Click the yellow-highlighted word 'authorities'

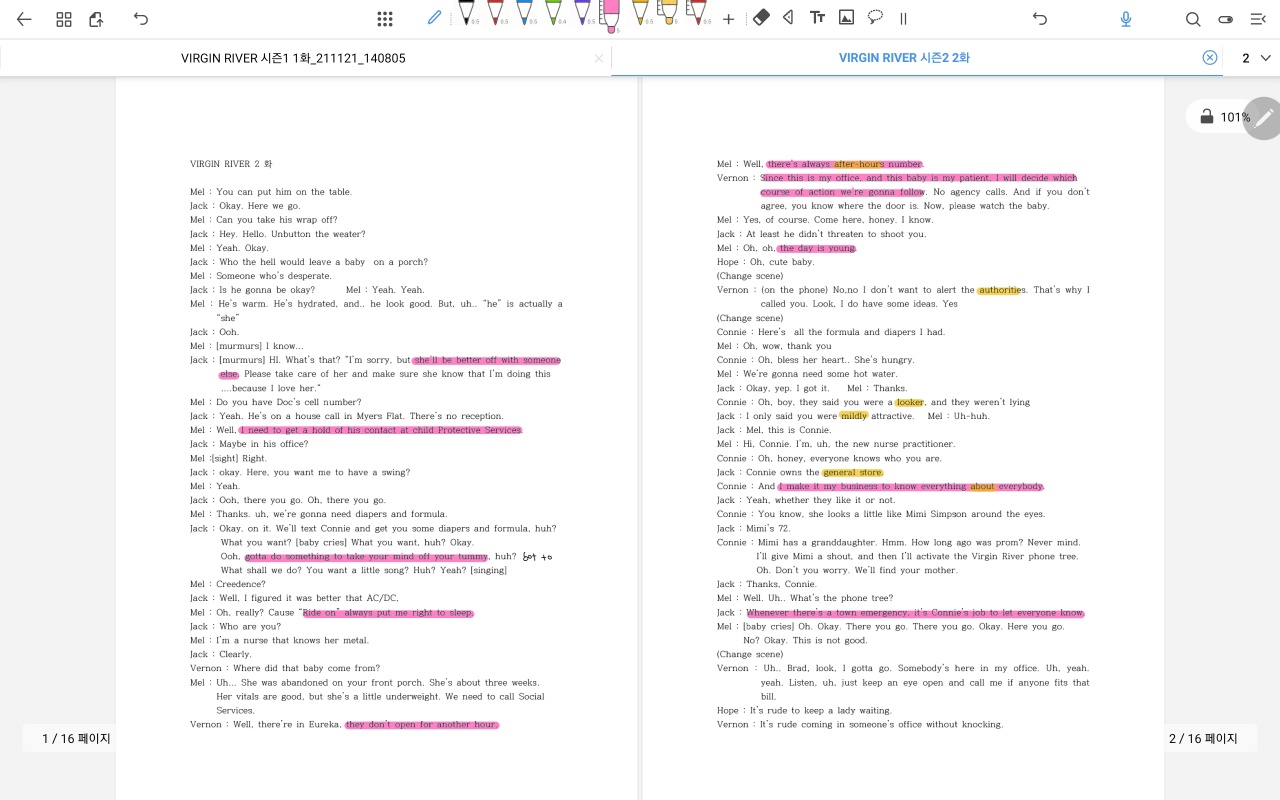pos(999,290)
